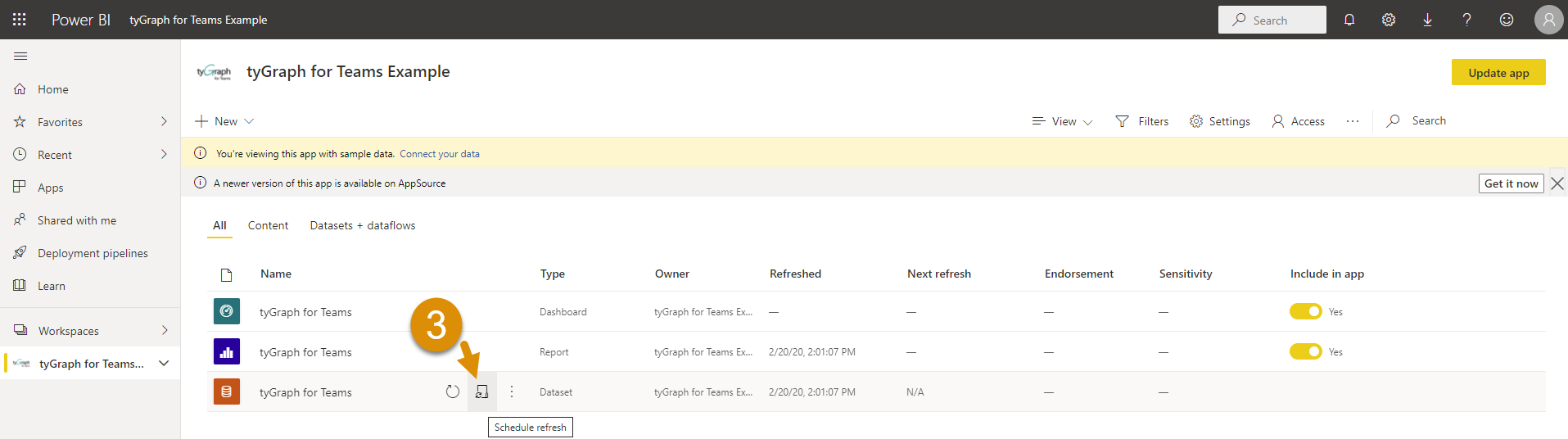Viewport: 1568px width, 439px height.
Task: Toggle Include in app for the dashboard
Action: [x=1306, y=311]
